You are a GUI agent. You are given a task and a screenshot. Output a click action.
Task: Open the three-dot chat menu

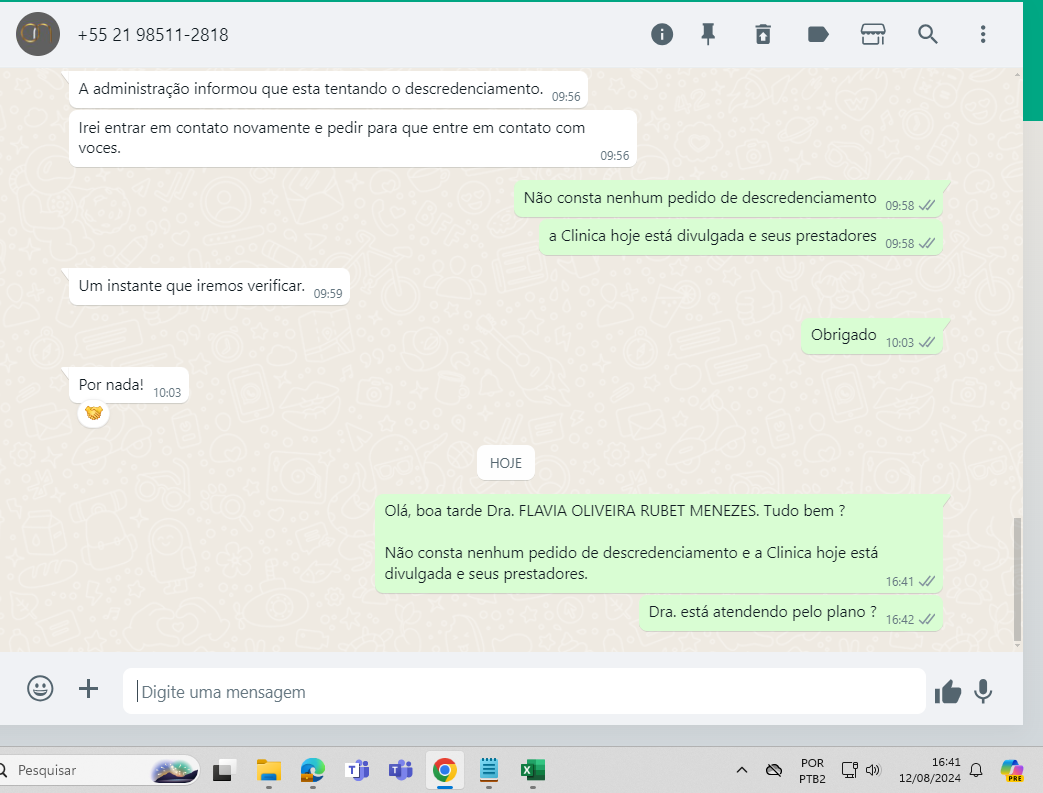point(982,34)
